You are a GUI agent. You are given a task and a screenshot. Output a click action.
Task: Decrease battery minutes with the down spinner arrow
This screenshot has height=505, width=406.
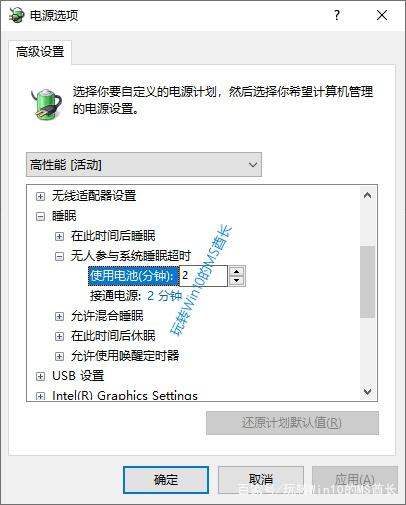237,280
